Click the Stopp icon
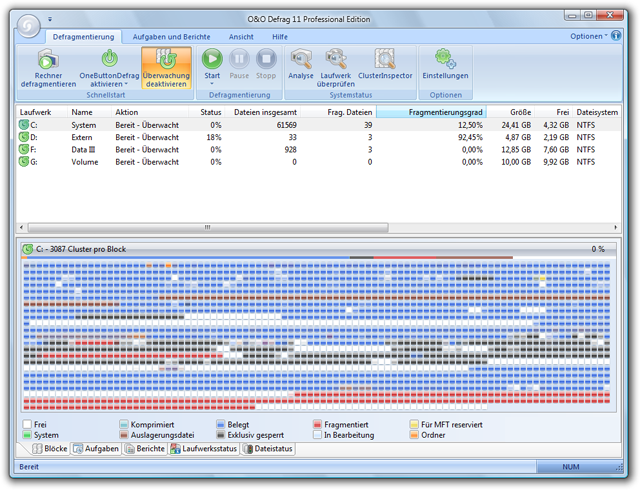Image resolution: width=640 pixels, height=490 pixels. click(x=266, y=60)
